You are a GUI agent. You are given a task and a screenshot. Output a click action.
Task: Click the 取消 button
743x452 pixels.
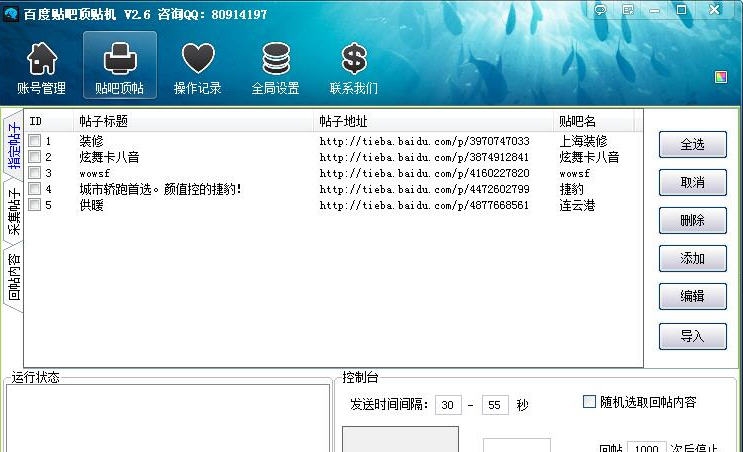692,182
